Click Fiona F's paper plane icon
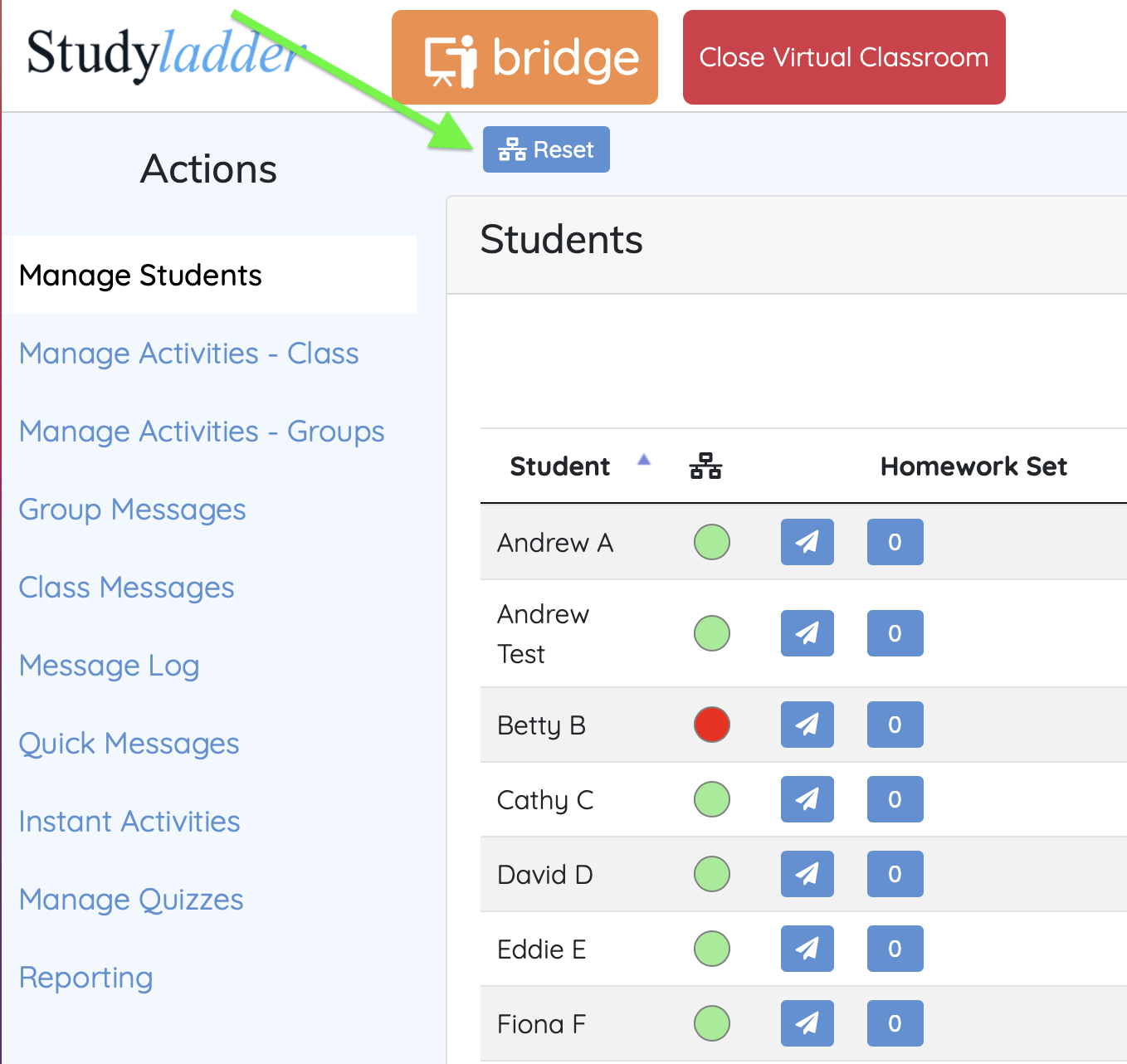The width and height of the screenshot is (1127, 1064). (x=807, y=1023)
